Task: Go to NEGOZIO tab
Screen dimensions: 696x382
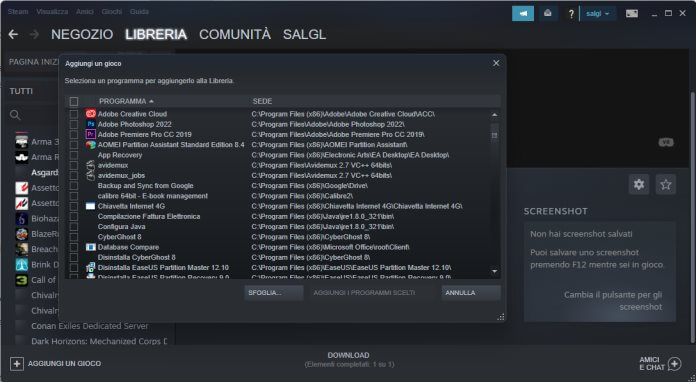Action: 82,35
